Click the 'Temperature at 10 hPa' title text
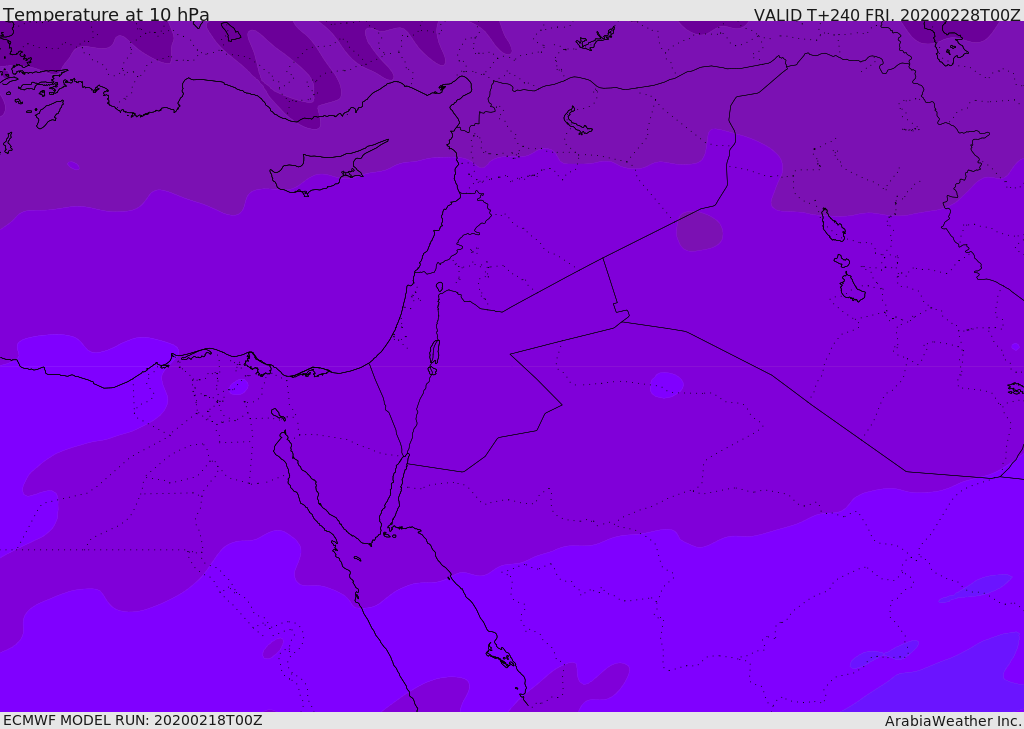 (x=106, y=14)
